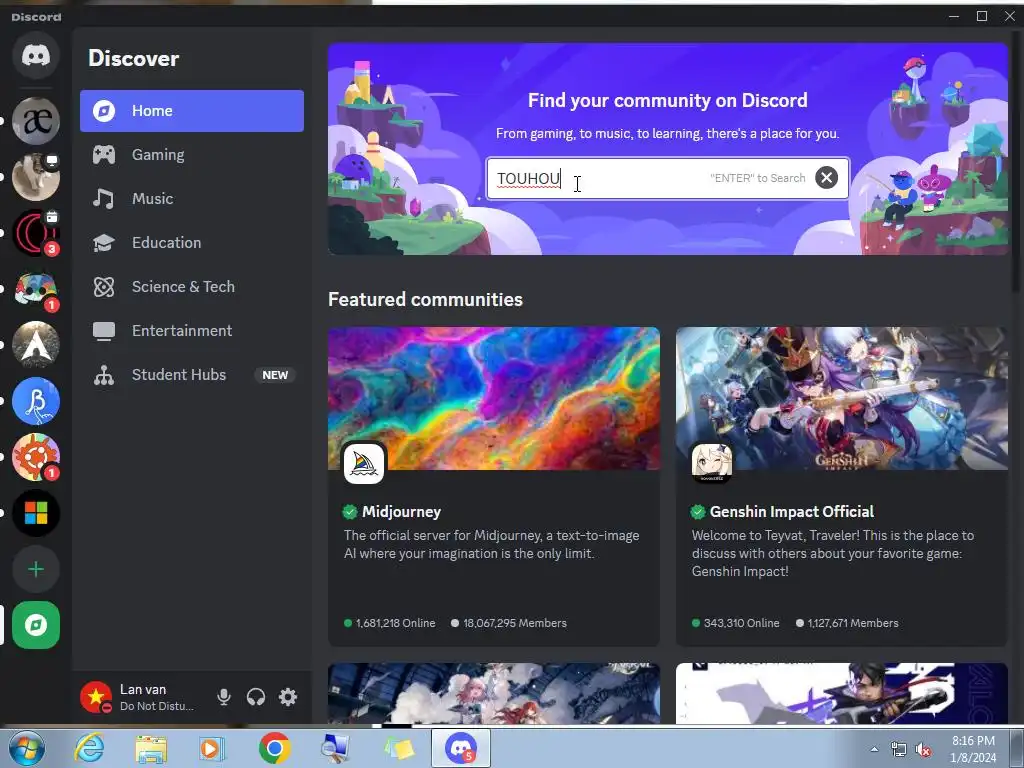Select the Entertainment category
This screenshot has height=768, width=1024.
(192, 331)
